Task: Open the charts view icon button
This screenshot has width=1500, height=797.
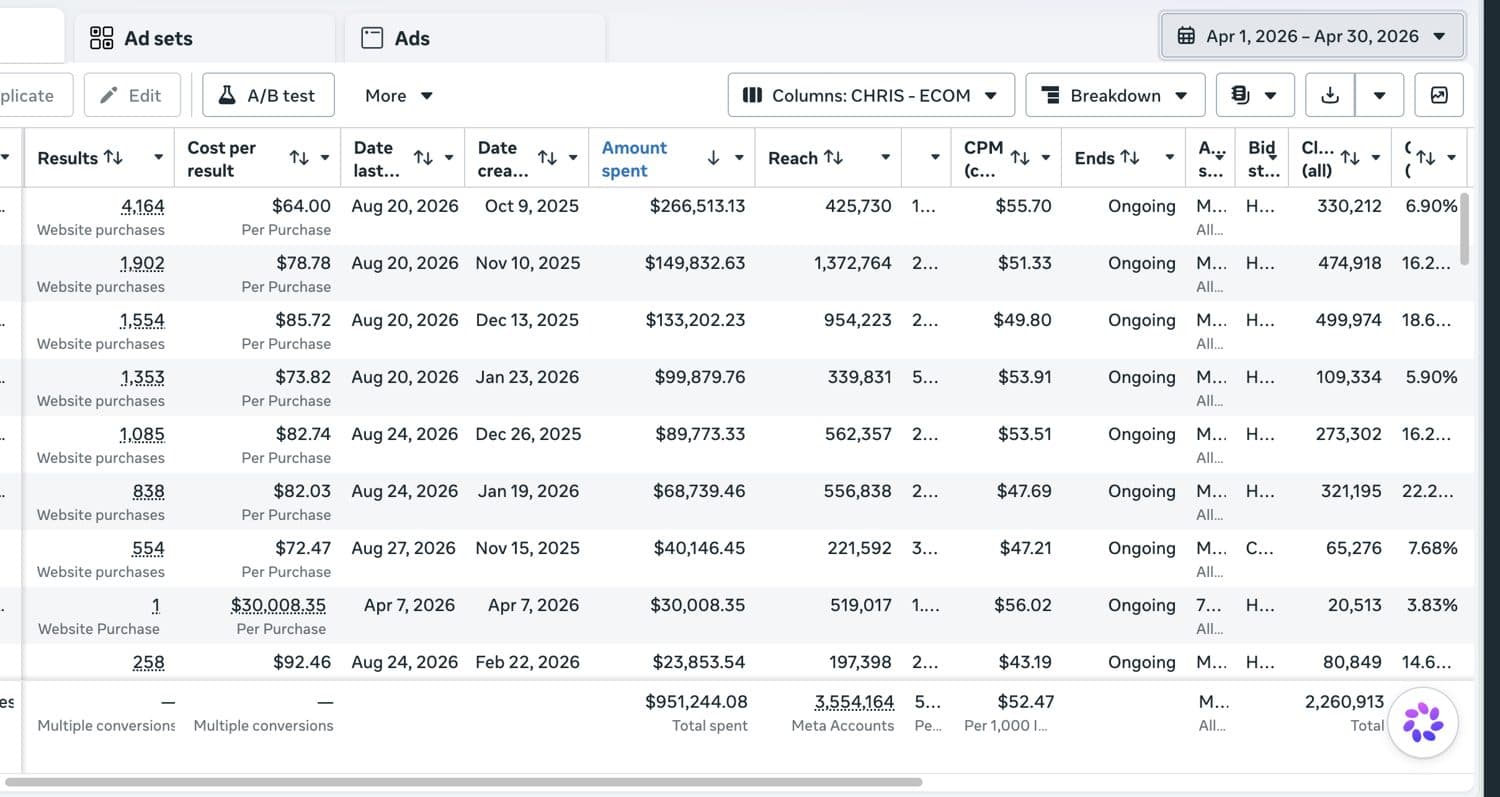Action: coord(1439,95)
